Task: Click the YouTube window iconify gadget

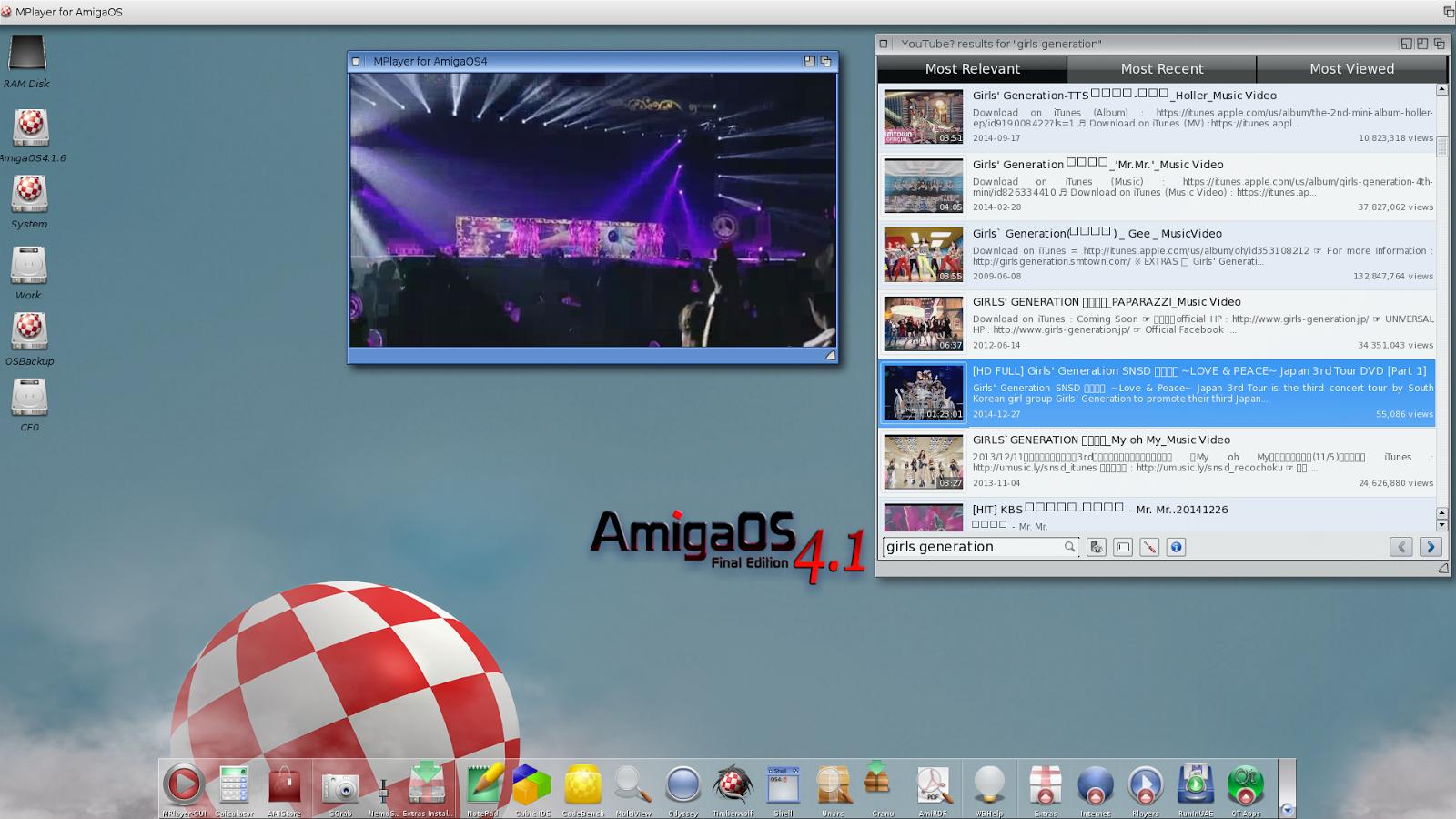Action: tap(1406, 44)
